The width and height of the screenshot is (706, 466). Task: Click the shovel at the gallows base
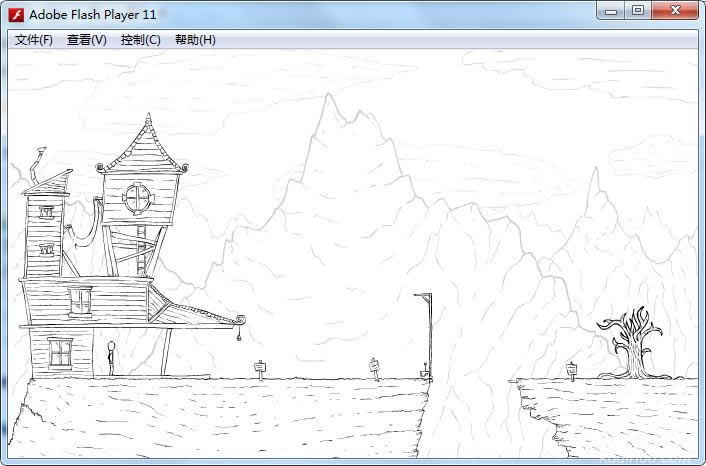pos(425,374)
